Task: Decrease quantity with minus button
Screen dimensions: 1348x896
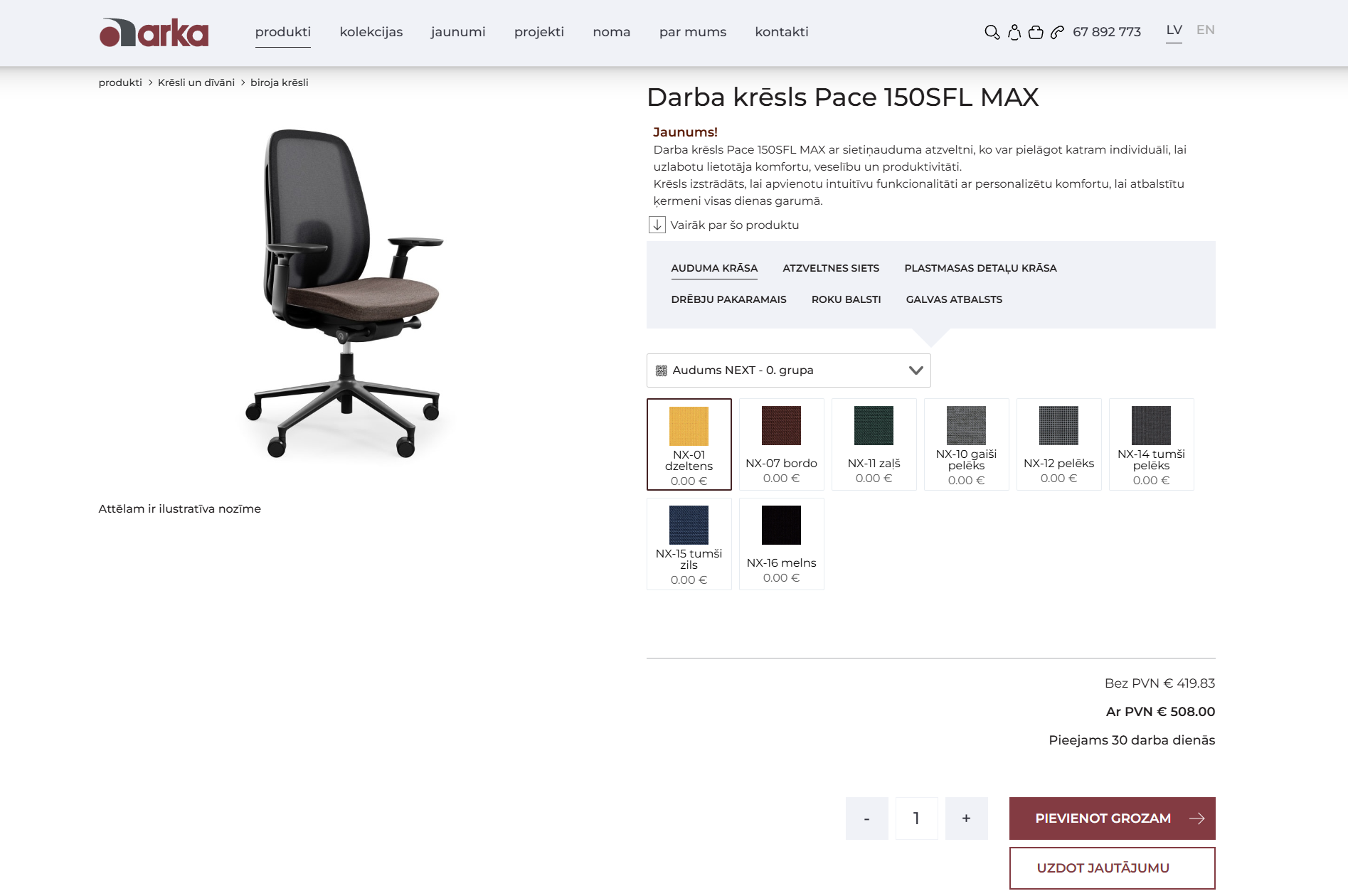Action: point(866,818)
